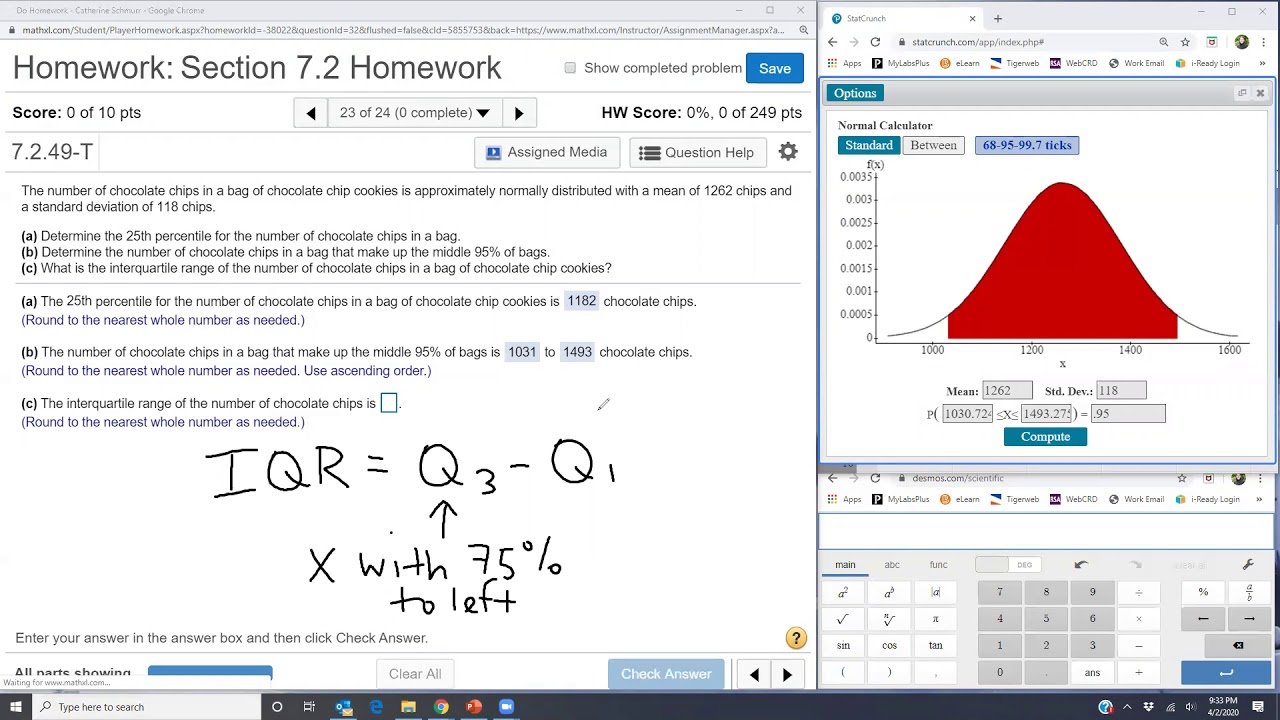
Task: Open MyLabsPlus bookmark in StatCrunch window
Action: click(901, 63)
